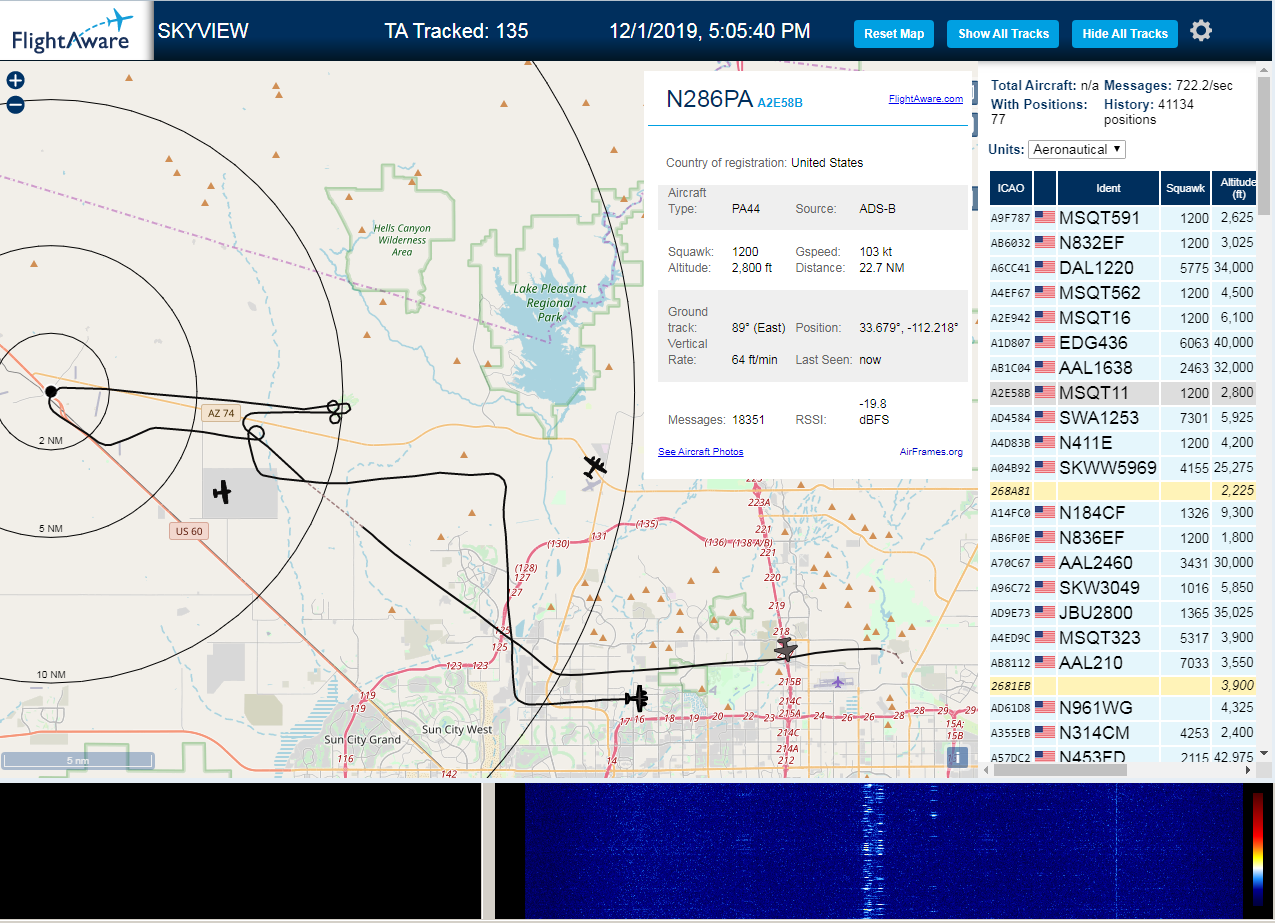Select the MSQT562 aircraft row
The image size is (1275, 923).
click(x=1123, y=292)
